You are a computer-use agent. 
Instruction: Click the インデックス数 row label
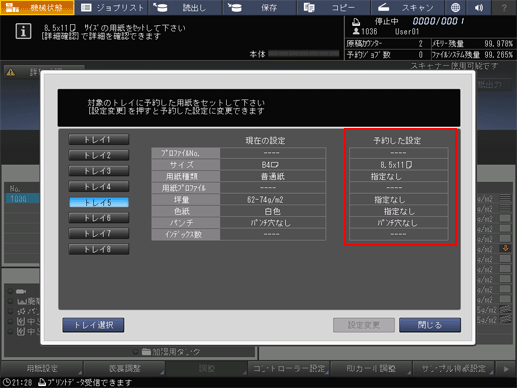coord(186,235)
